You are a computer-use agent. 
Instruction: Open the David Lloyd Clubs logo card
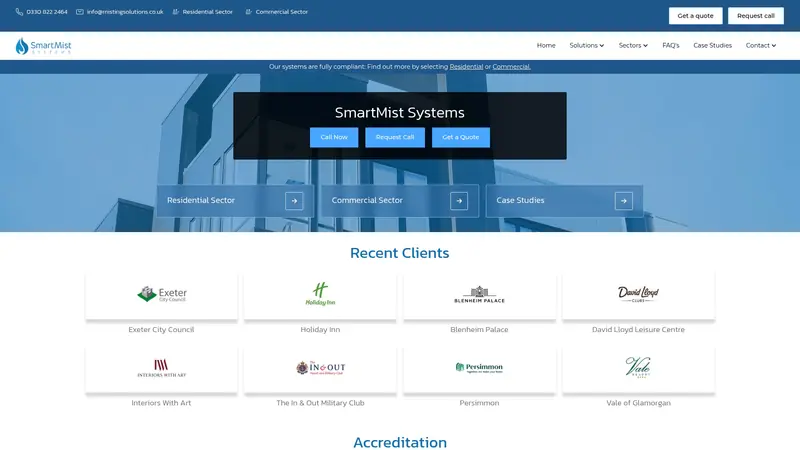click(x=638, y=295)
